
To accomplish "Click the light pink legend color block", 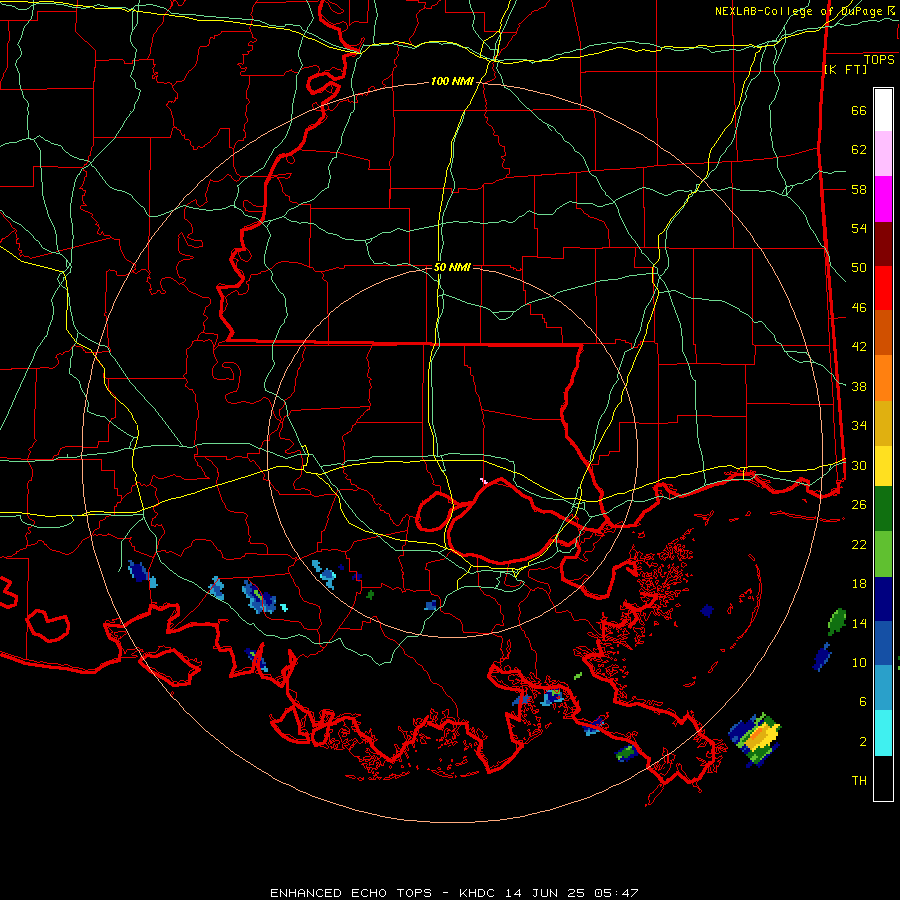I will coord(883,153).
